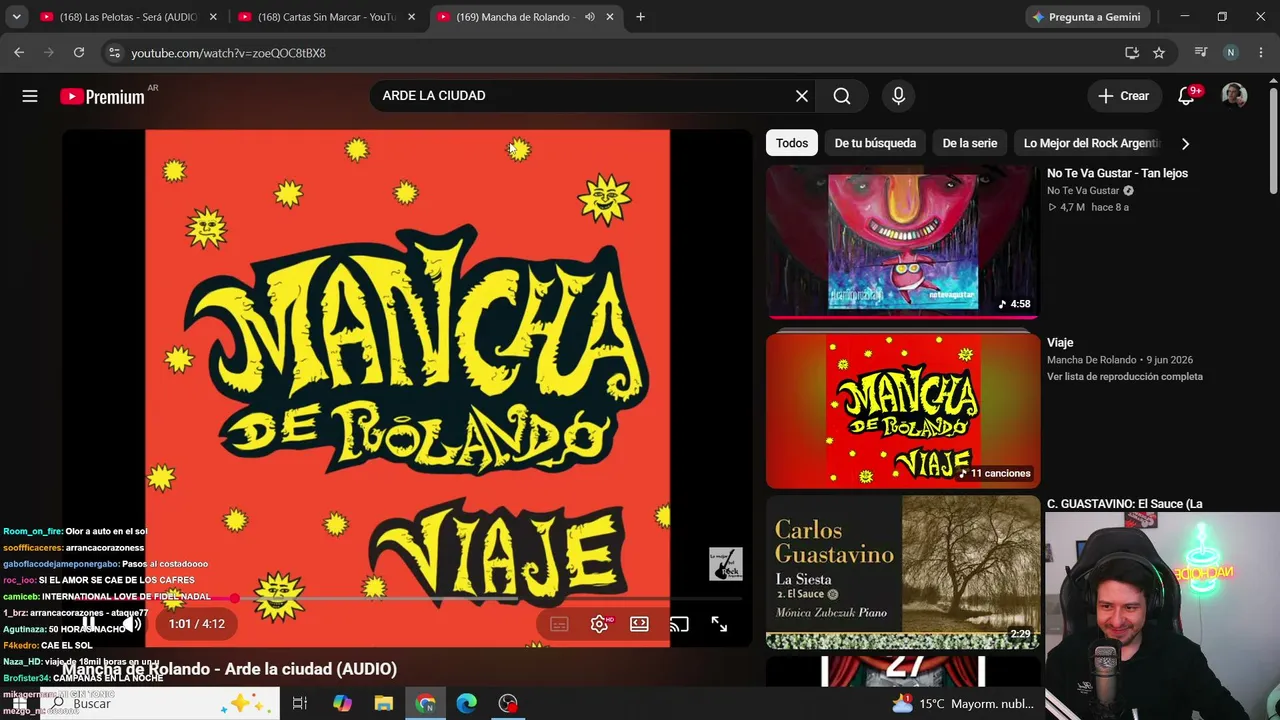Click the channel watermark on the video
1280x720 pixels.
click(726, 564)
